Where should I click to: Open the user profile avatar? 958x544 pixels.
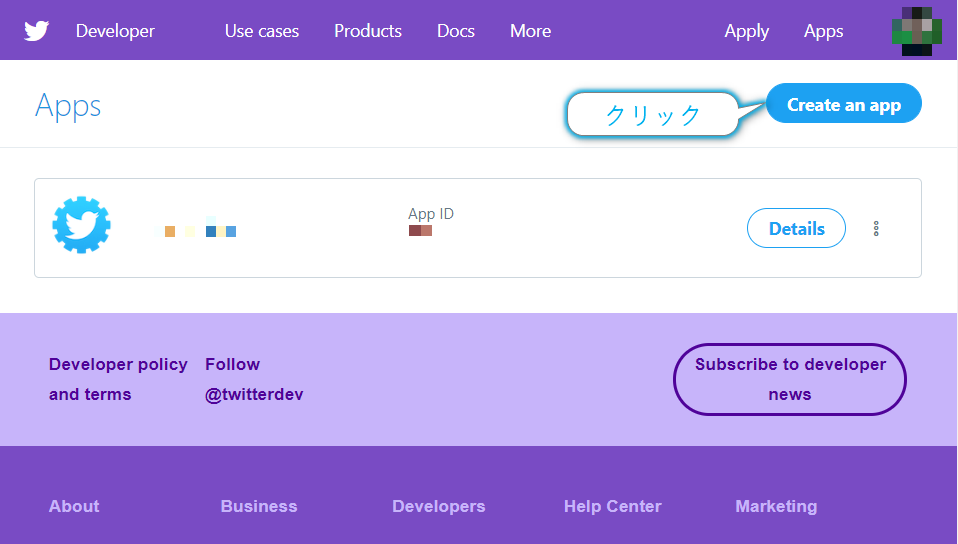[916, 31]
